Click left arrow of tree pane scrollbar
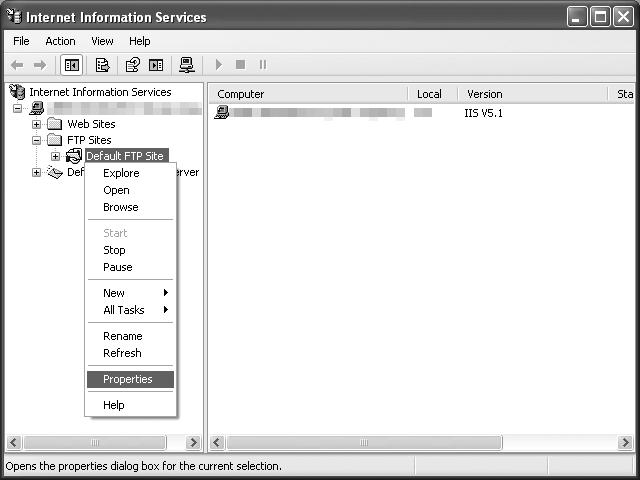Screen dimensions: 640x480 click(14, 442)
